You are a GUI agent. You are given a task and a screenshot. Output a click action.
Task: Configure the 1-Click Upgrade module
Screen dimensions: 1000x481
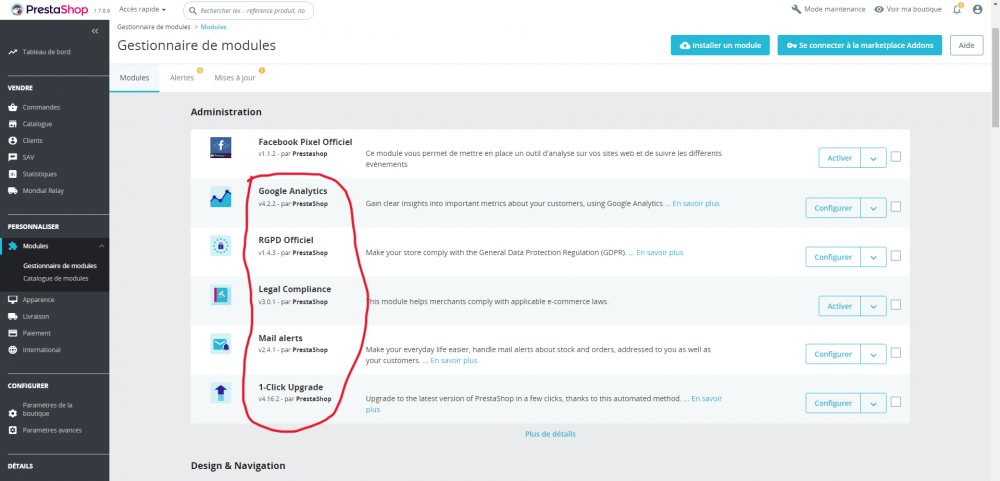point(833,403)
